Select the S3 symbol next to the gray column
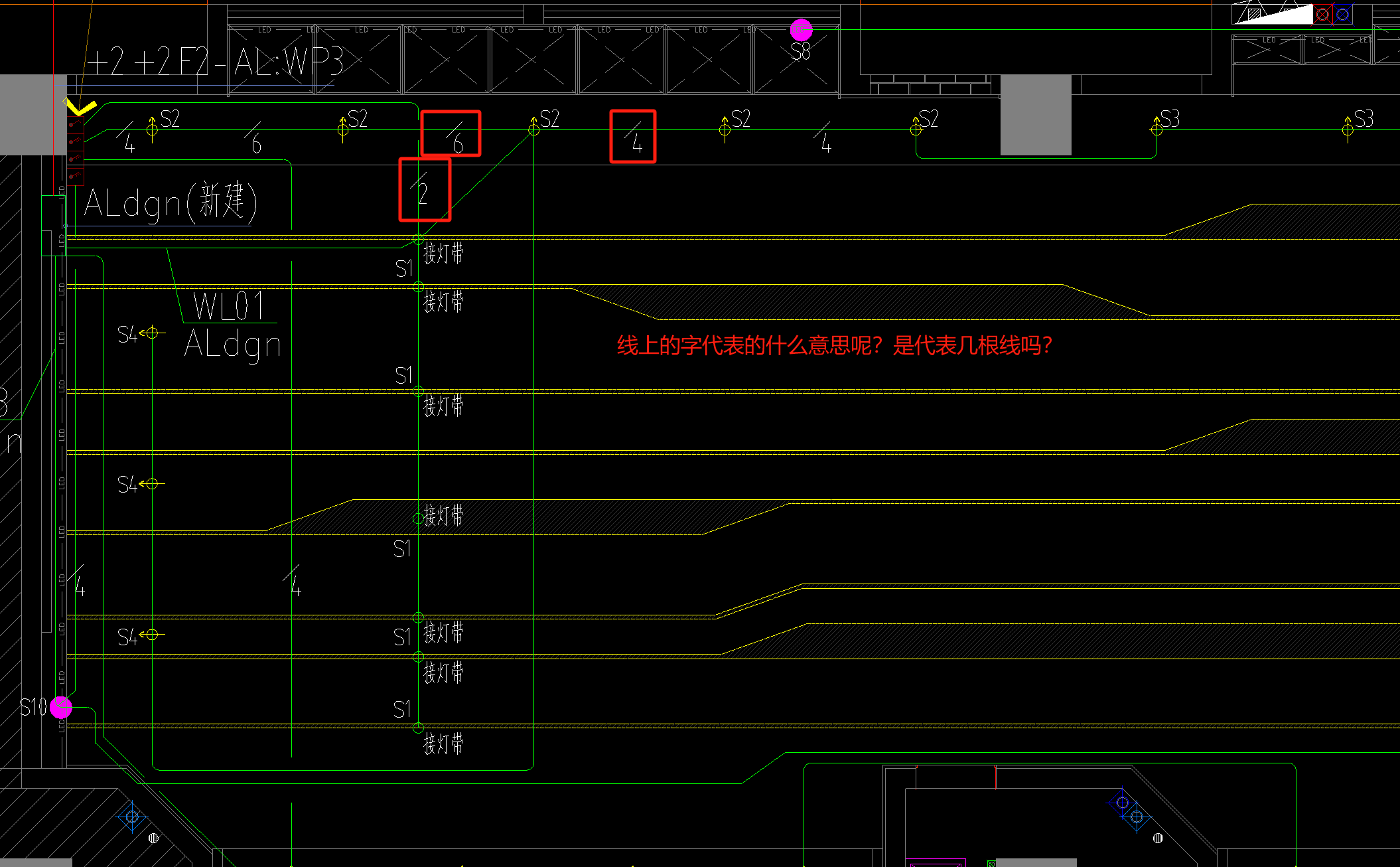This screenshot has width=1400, height=867. 1156,129
